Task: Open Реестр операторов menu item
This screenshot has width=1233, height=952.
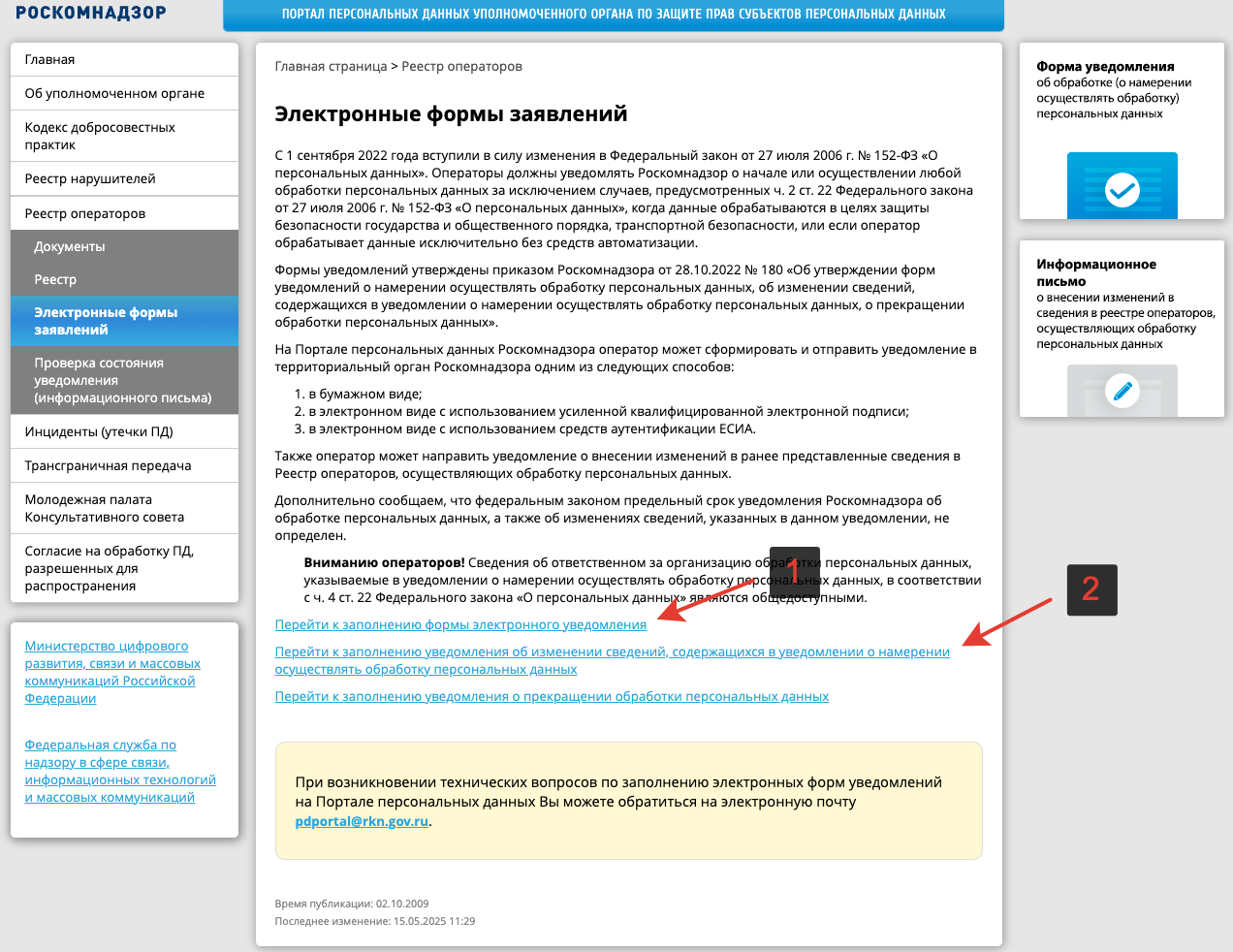Action: [x=124, y=213]
